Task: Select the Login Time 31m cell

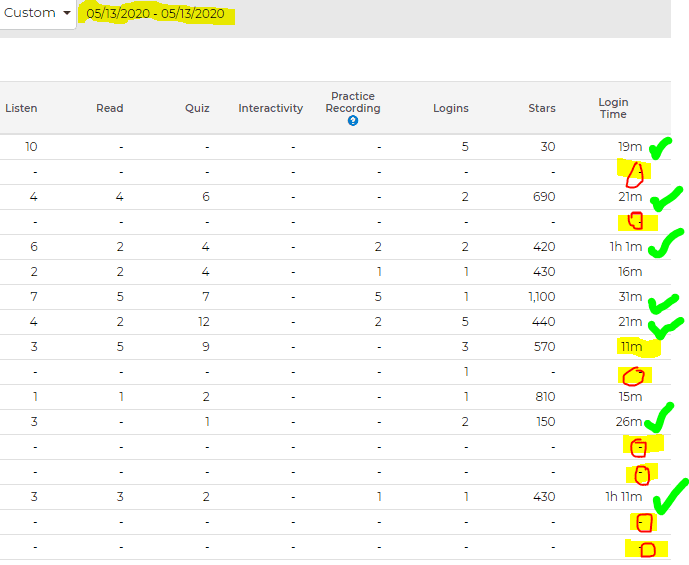Action: (630, 297)
